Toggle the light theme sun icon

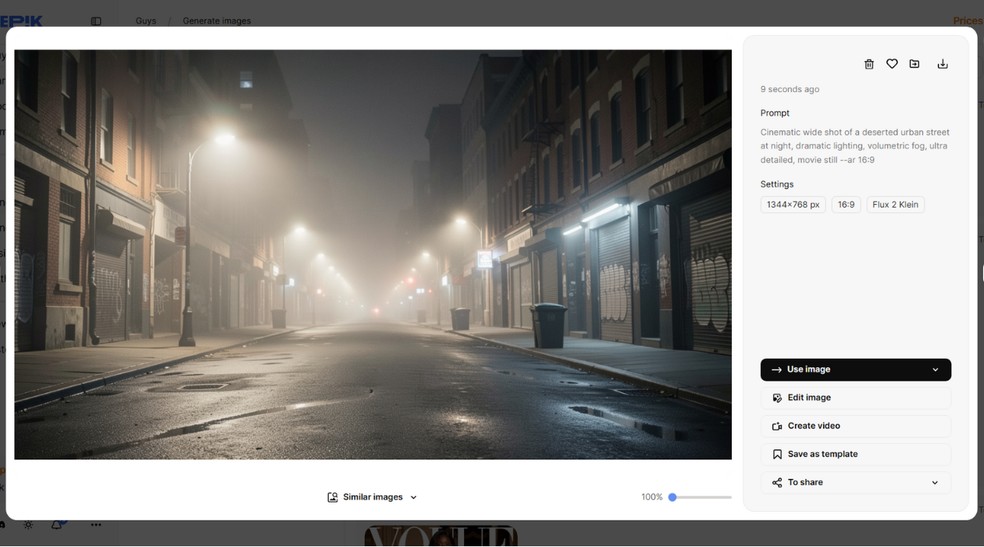tap(28, 525)
